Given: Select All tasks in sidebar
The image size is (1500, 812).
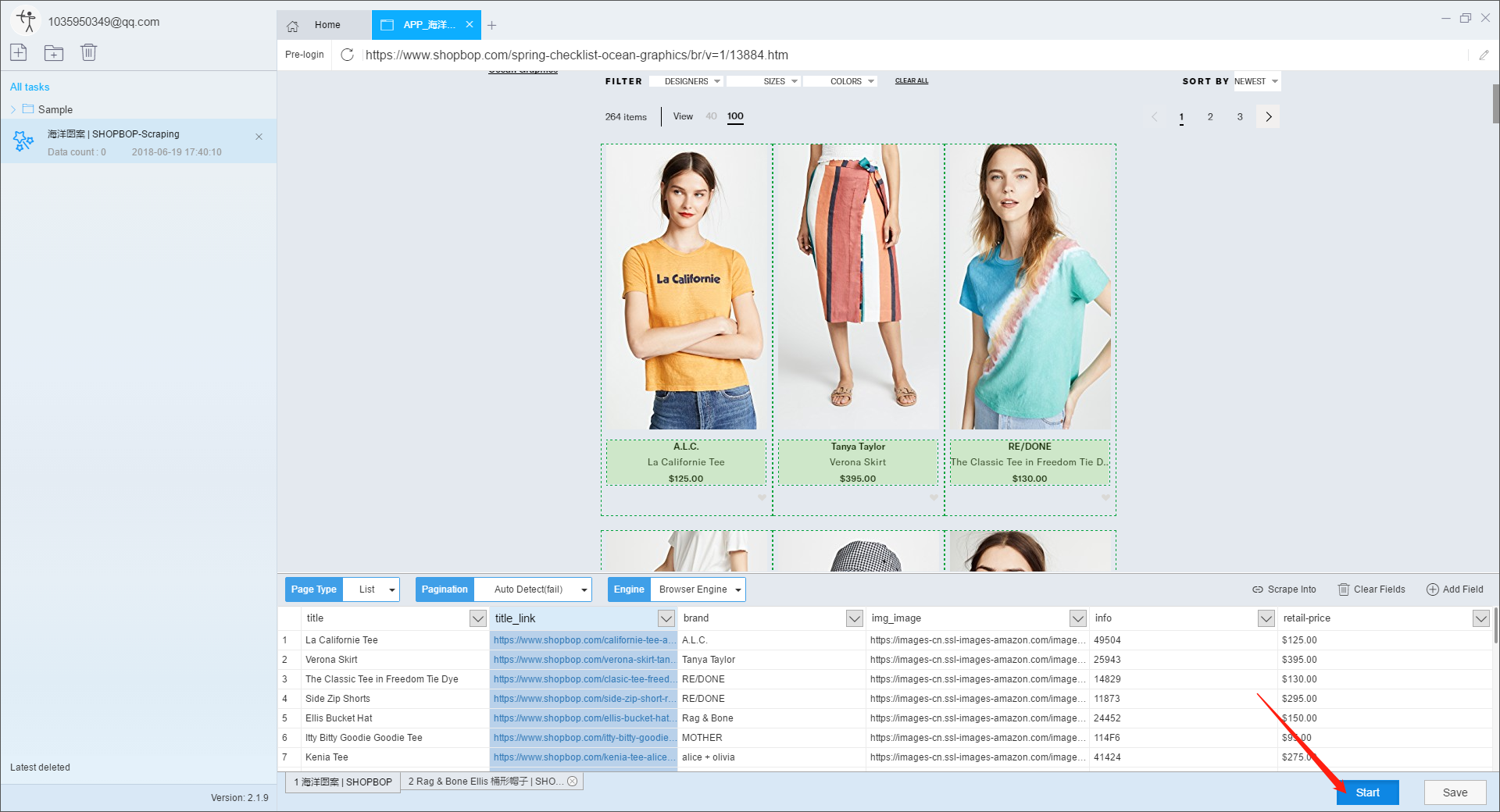Looking at the screenshot, I should (x=30, y=87).
